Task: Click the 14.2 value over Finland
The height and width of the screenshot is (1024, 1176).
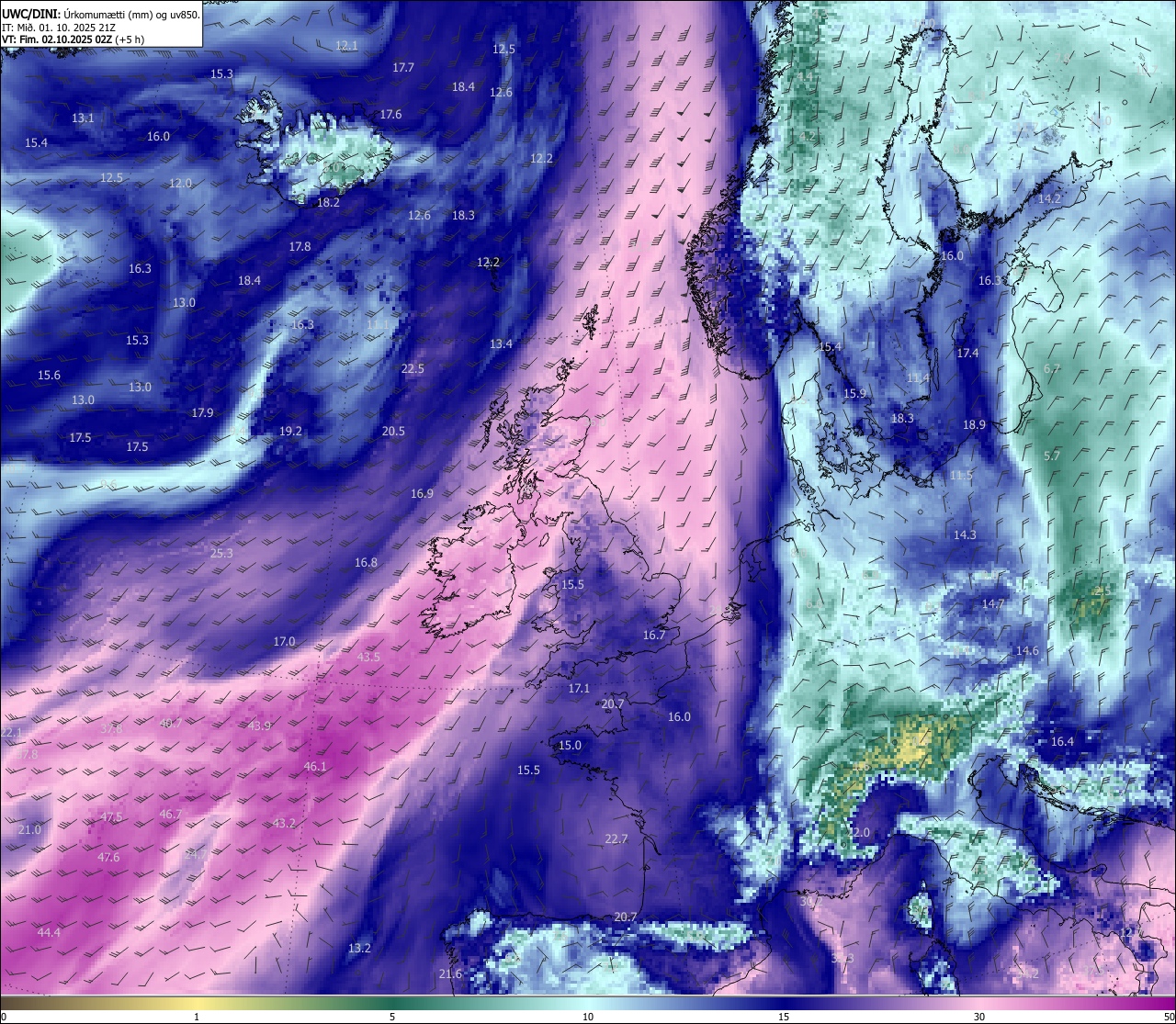Action: 1049,199
